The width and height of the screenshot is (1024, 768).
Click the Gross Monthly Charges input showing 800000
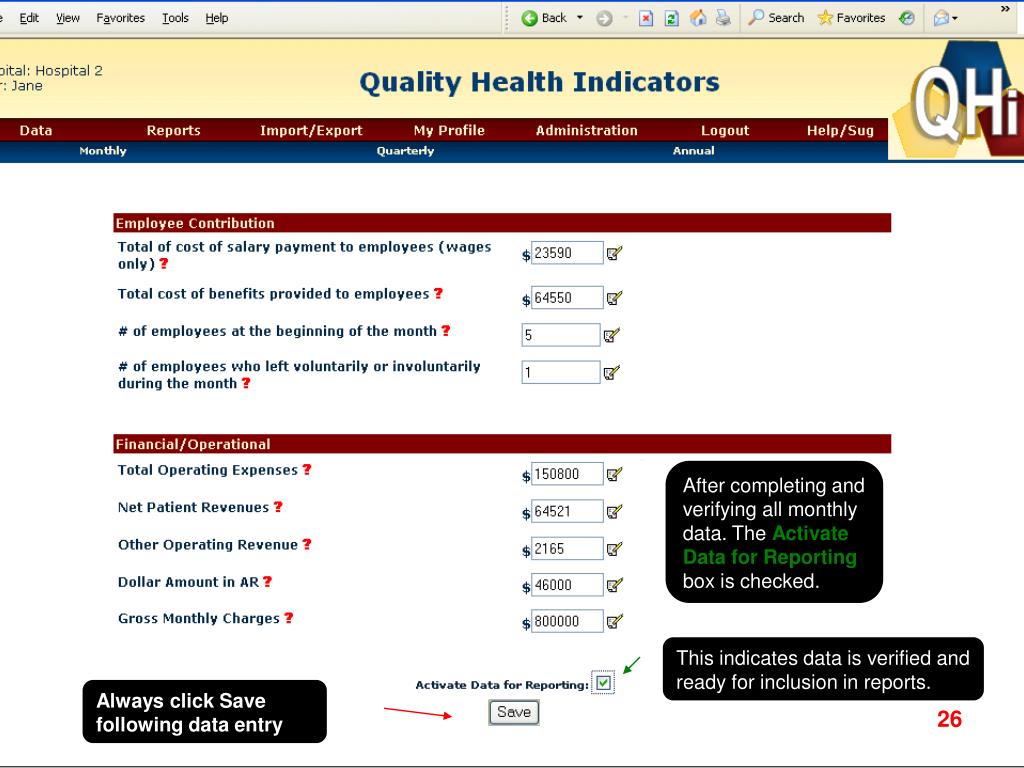[567, 621]
